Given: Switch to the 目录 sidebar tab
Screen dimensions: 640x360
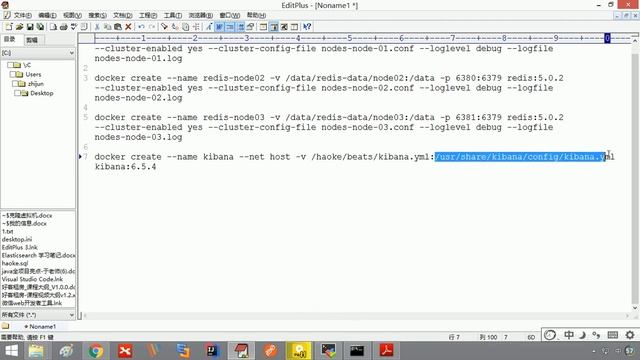Looking at the screenshot, I should pyautogui.click(x=10, y=39).
